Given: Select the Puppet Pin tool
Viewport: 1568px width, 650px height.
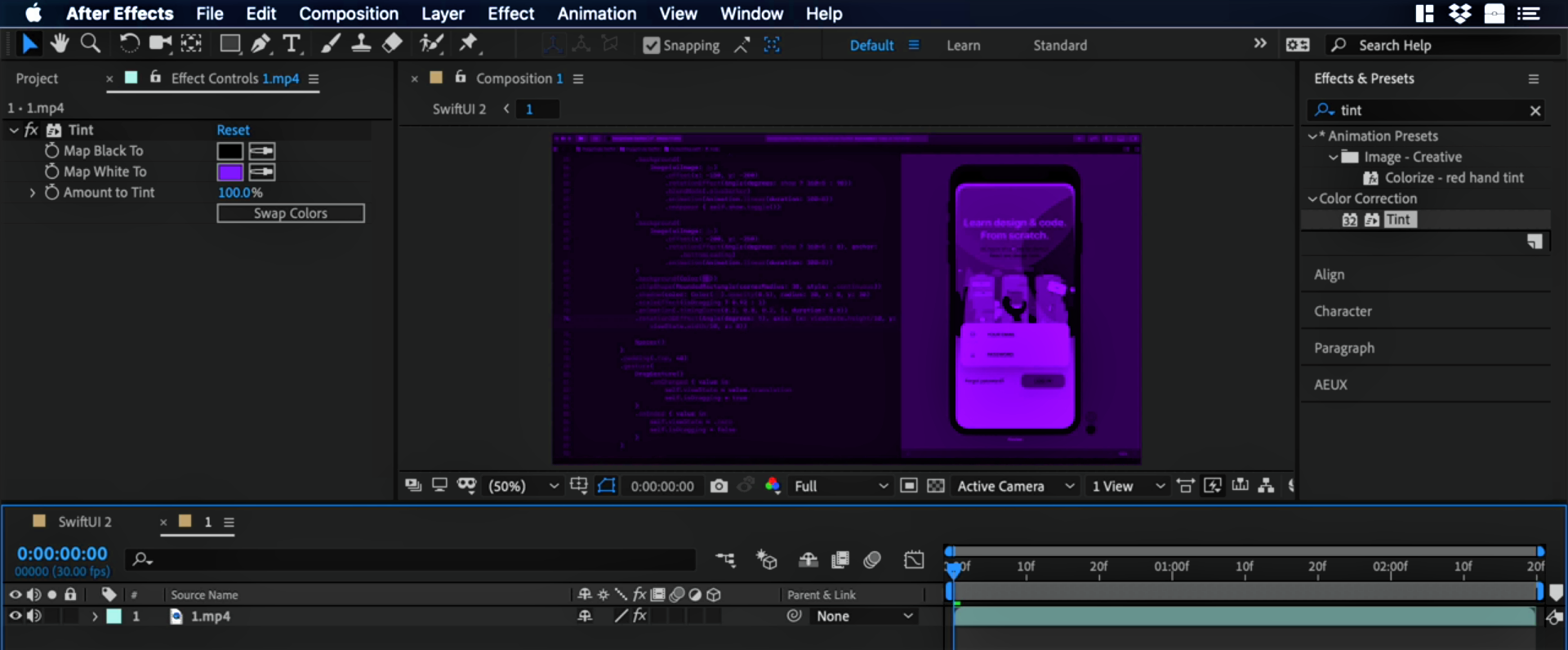Looking at the screenshot, I should (x=469, y=43).
